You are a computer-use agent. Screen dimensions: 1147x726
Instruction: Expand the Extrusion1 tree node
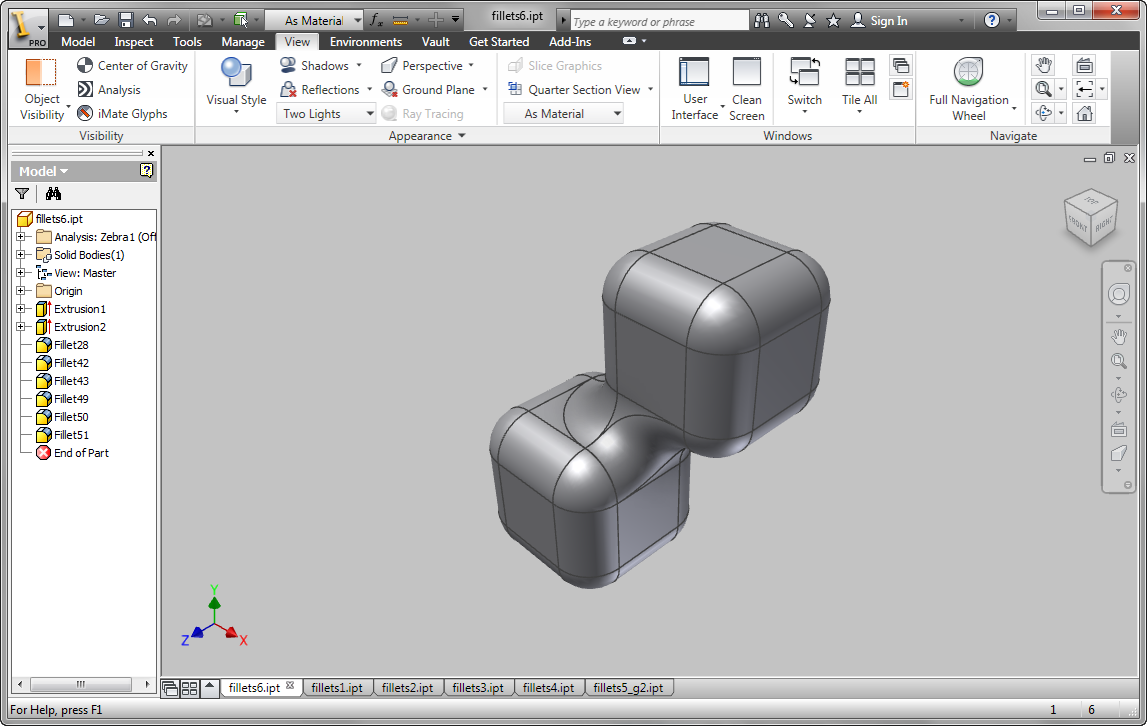20,309
